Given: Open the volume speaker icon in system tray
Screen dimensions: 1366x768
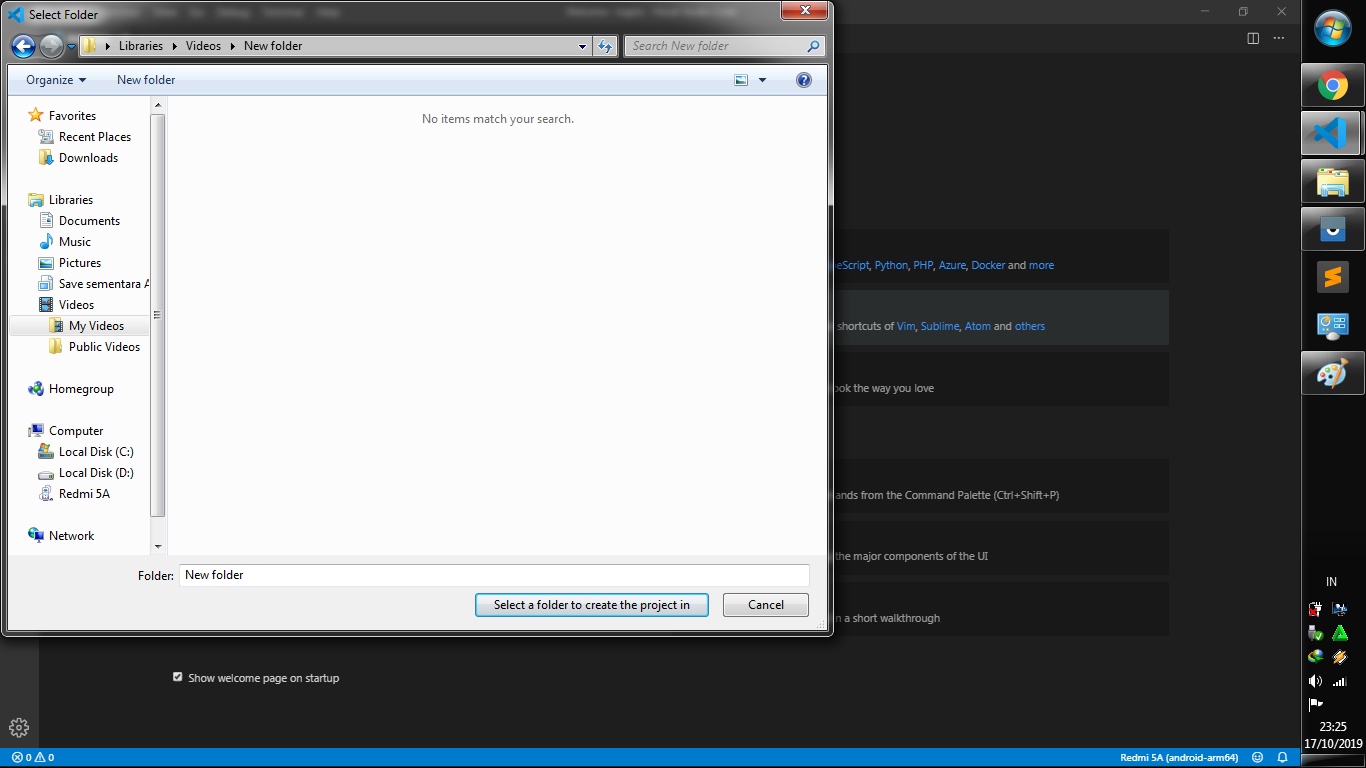Looking at the screenshot, I should (x=1315, y=681).
